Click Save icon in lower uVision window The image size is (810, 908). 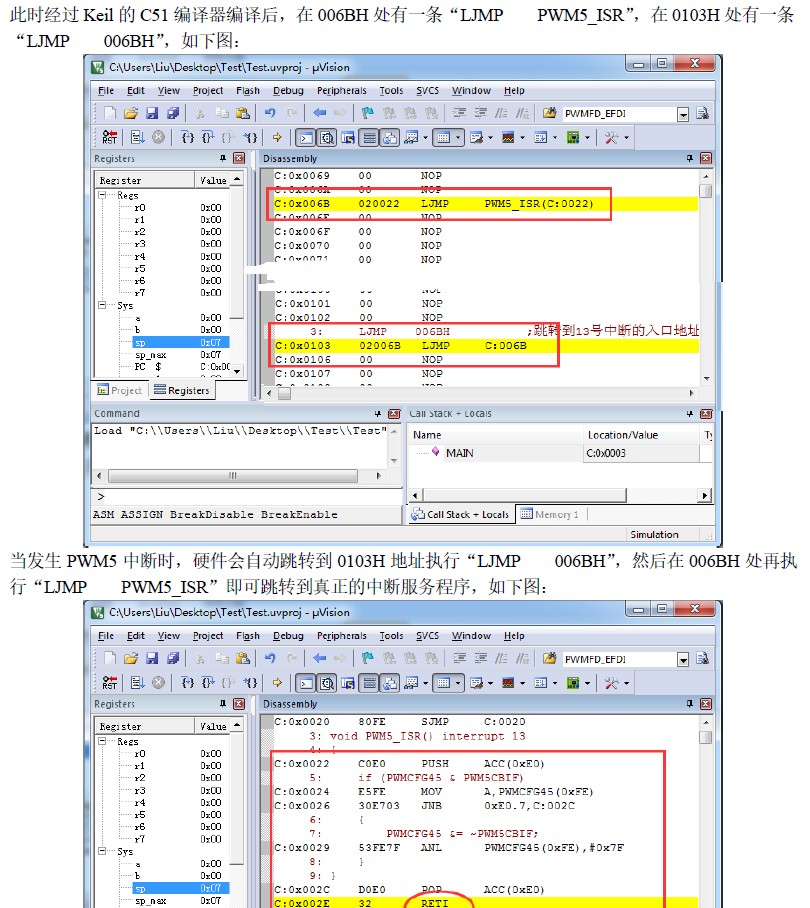pyautogui.click(x=152, y=658)
